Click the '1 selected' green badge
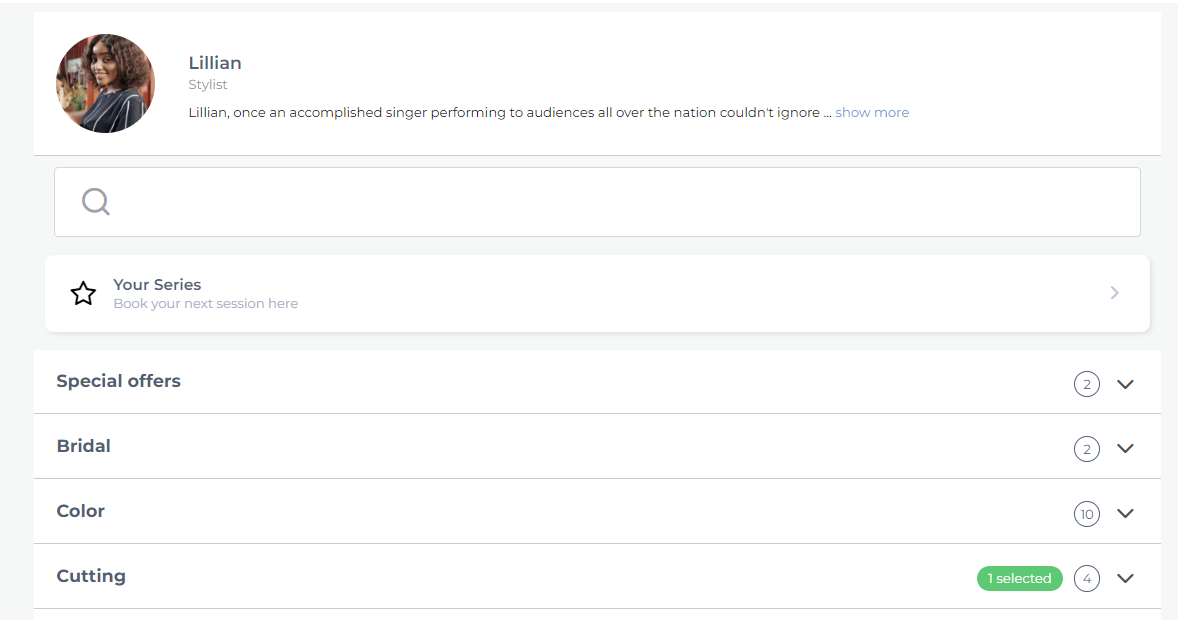Screen dimensions: 1178x620 1019,579
